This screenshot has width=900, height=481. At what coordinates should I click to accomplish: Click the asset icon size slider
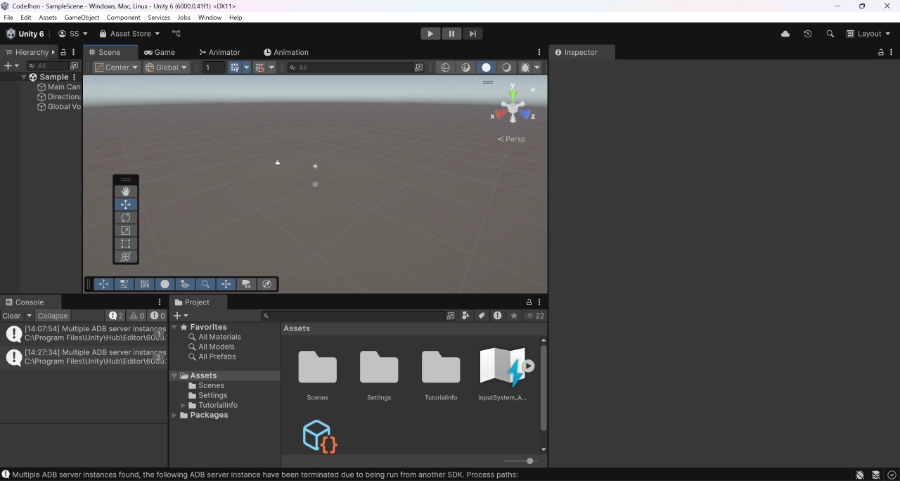(530, 461)
